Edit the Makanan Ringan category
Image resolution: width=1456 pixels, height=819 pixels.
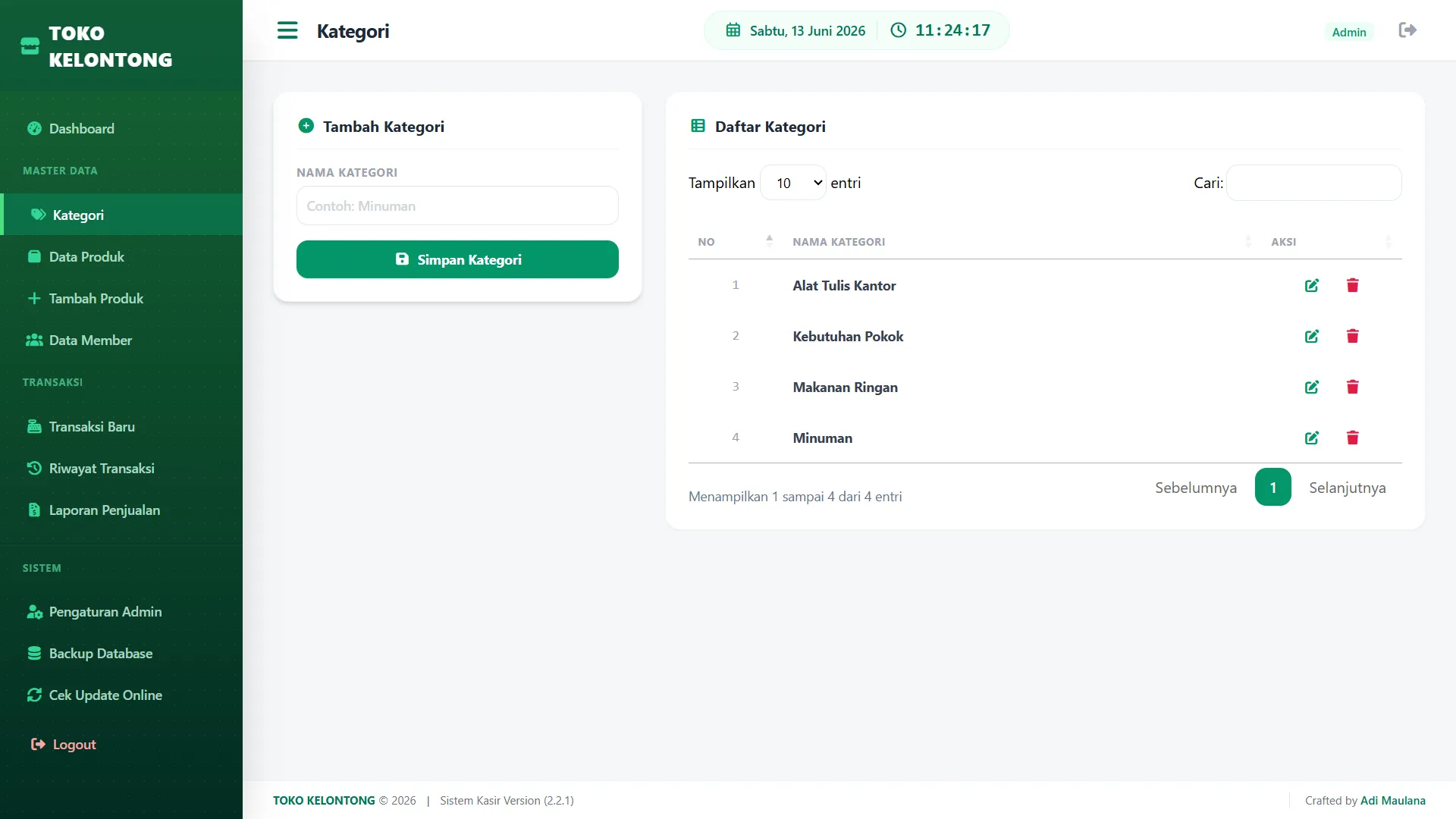(x=1312, y=387)
